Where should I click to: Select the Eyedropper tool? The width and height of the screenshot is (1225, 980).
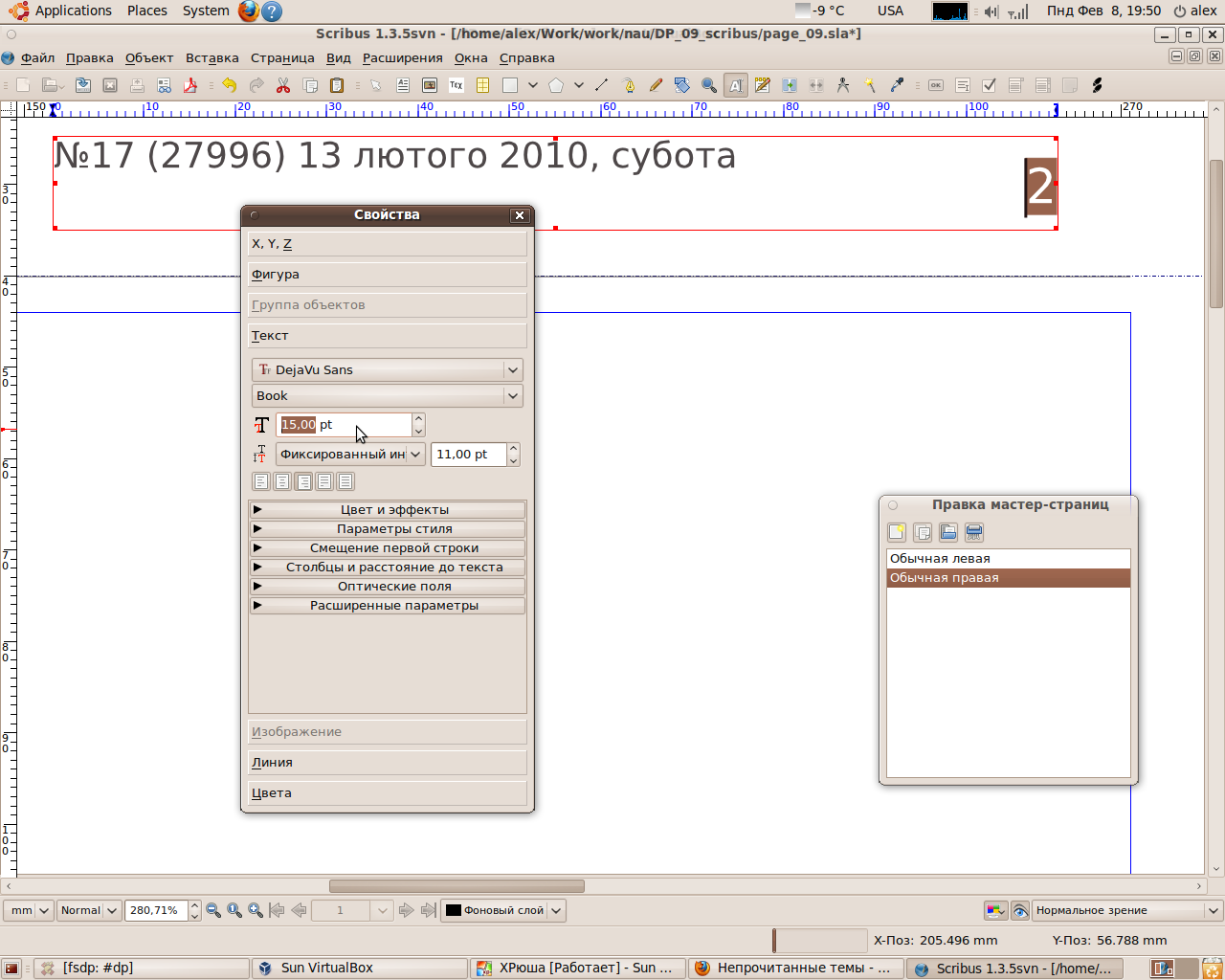tap(897, 85)
